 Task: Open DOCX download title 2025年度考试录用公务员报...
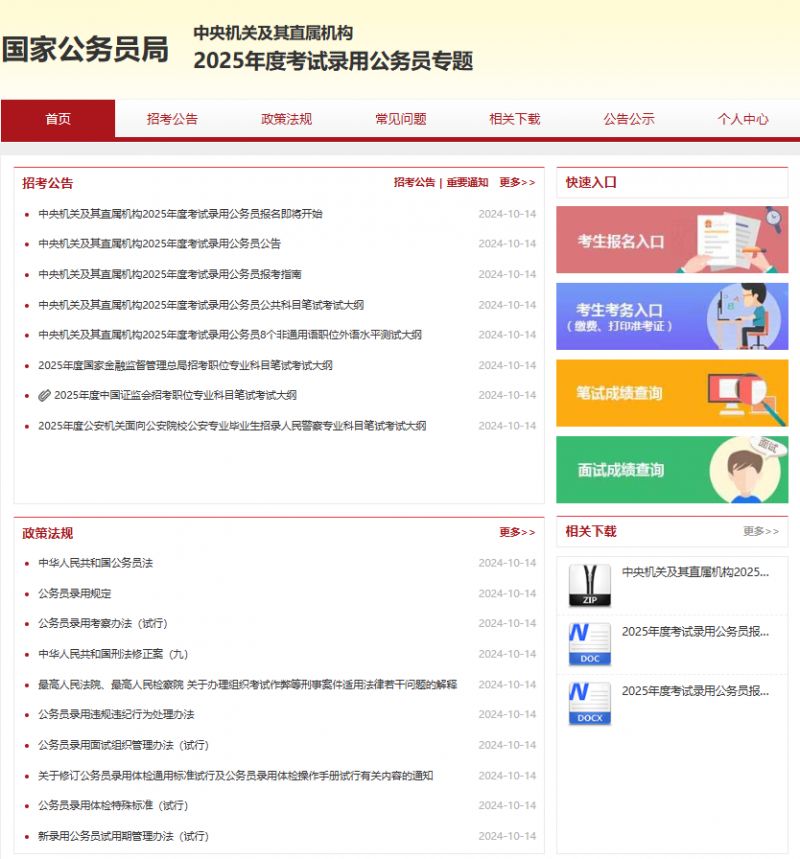(x=695, y=690)
